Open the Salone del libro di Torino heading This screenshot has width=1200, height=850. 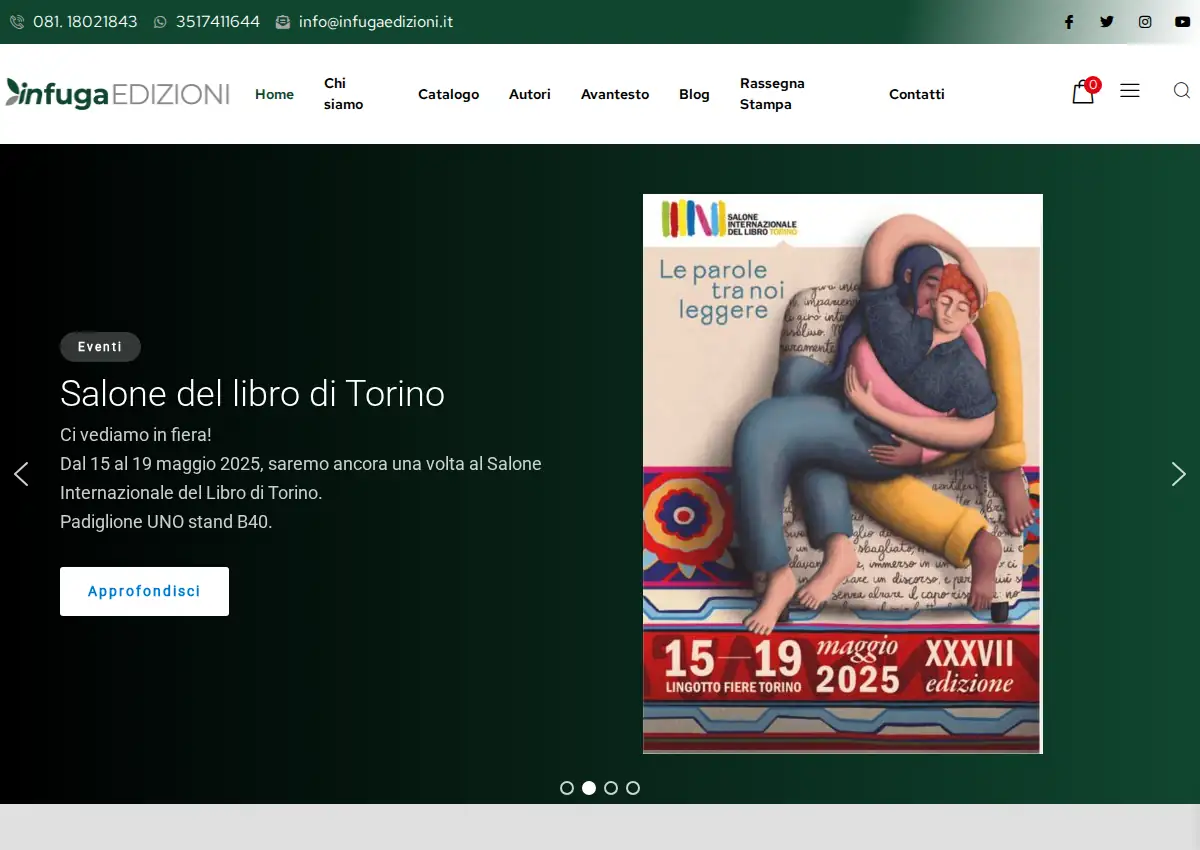point(252,393)
